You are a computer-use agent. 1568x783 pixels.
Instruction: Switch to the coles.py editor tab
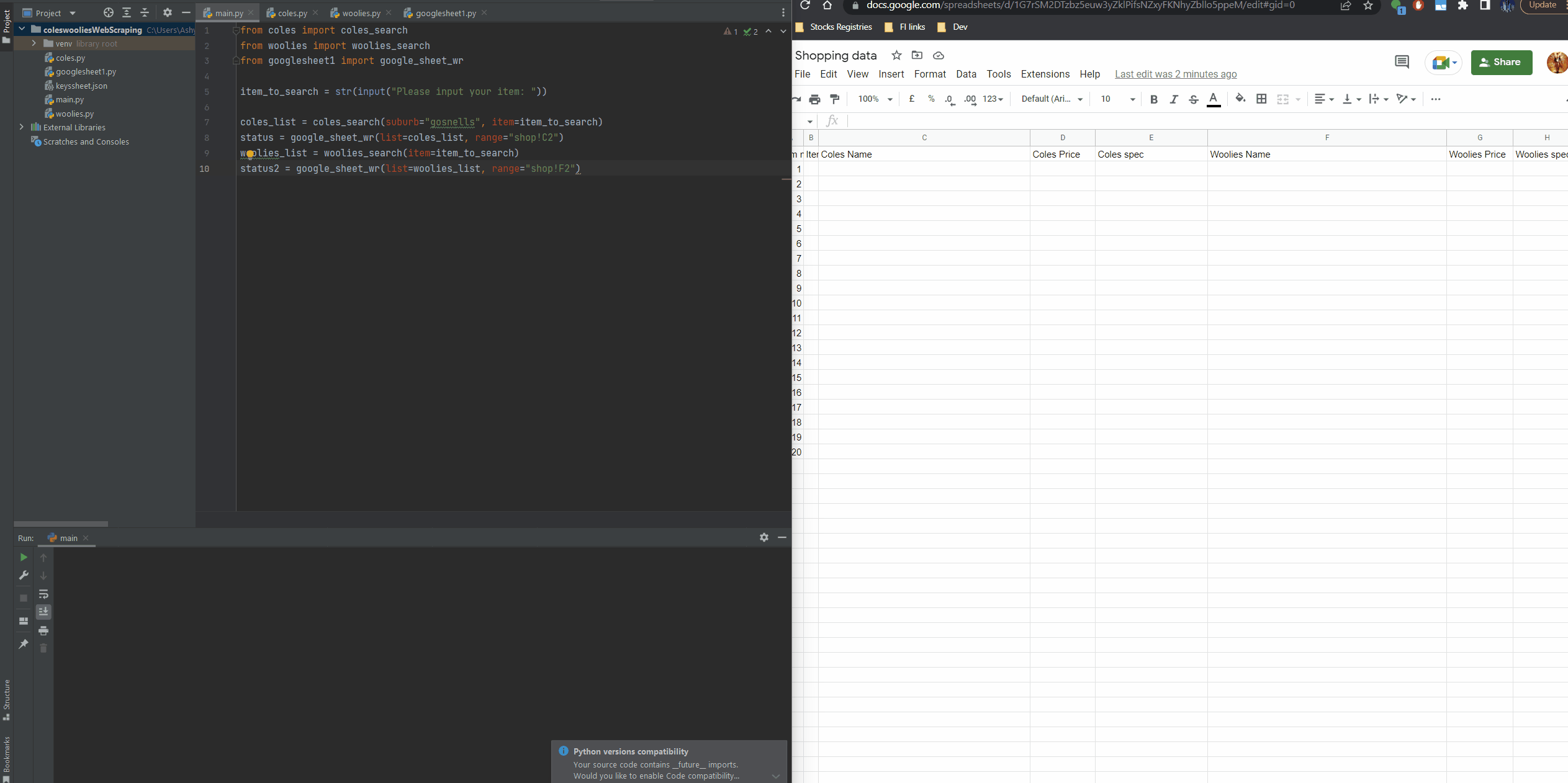point(292,13)
